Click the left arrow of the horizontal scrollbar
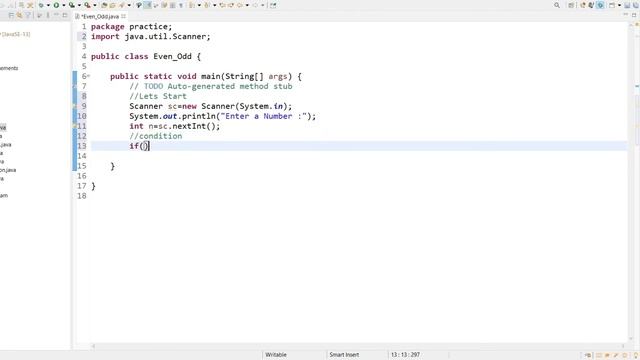Screen dimensions: 640x360 click(x=93, y=346)
